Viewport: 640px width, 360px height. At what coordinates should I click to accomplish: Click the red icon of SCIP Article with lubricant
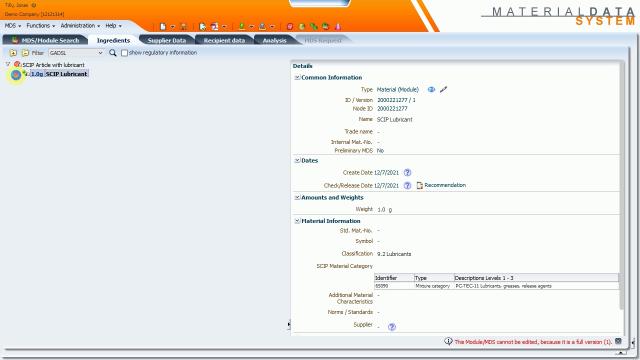point(17,64)
